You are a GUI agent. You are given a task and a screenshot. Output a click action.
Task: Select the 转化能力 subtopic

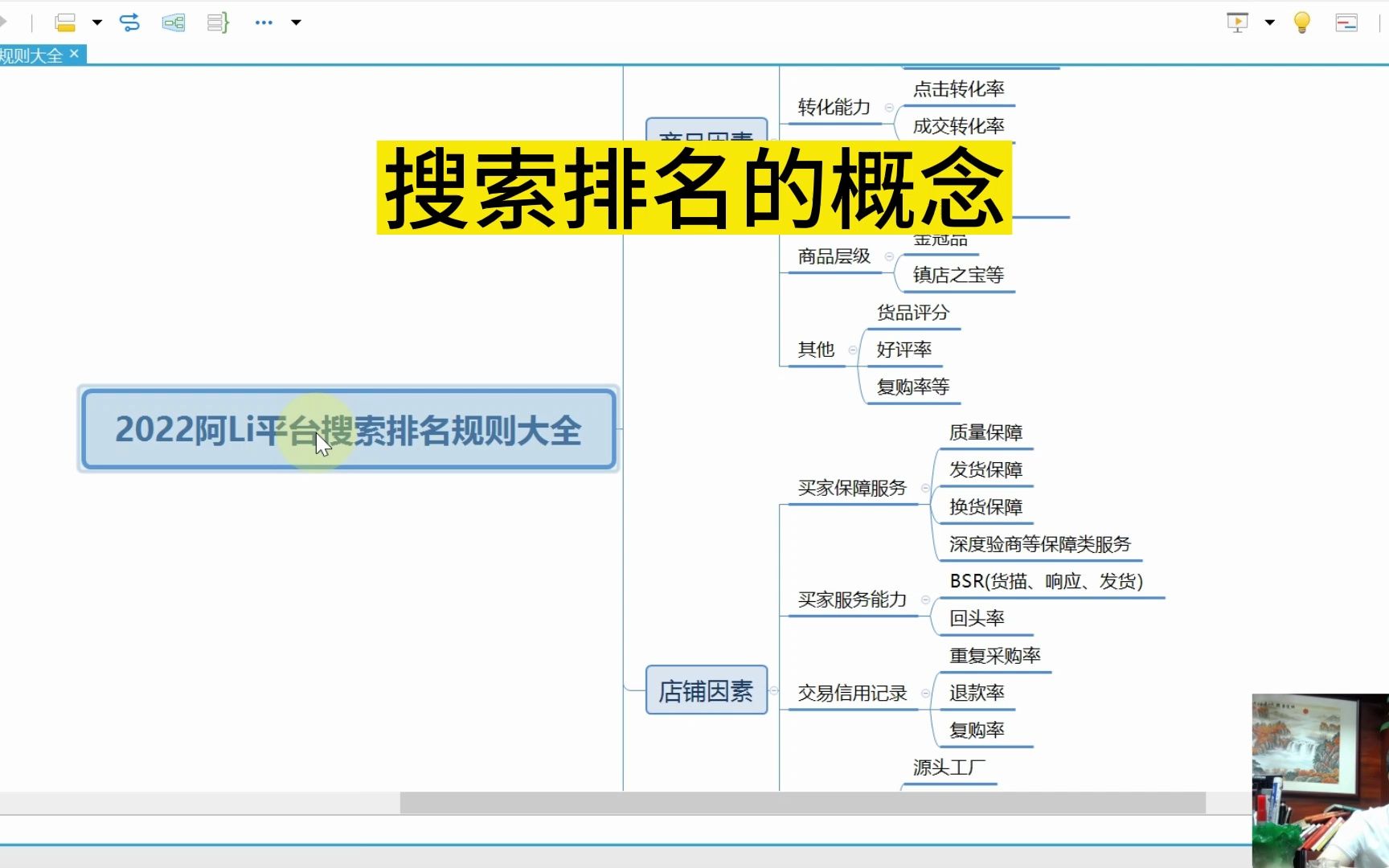pyautogui.click(x=834, y=107)
